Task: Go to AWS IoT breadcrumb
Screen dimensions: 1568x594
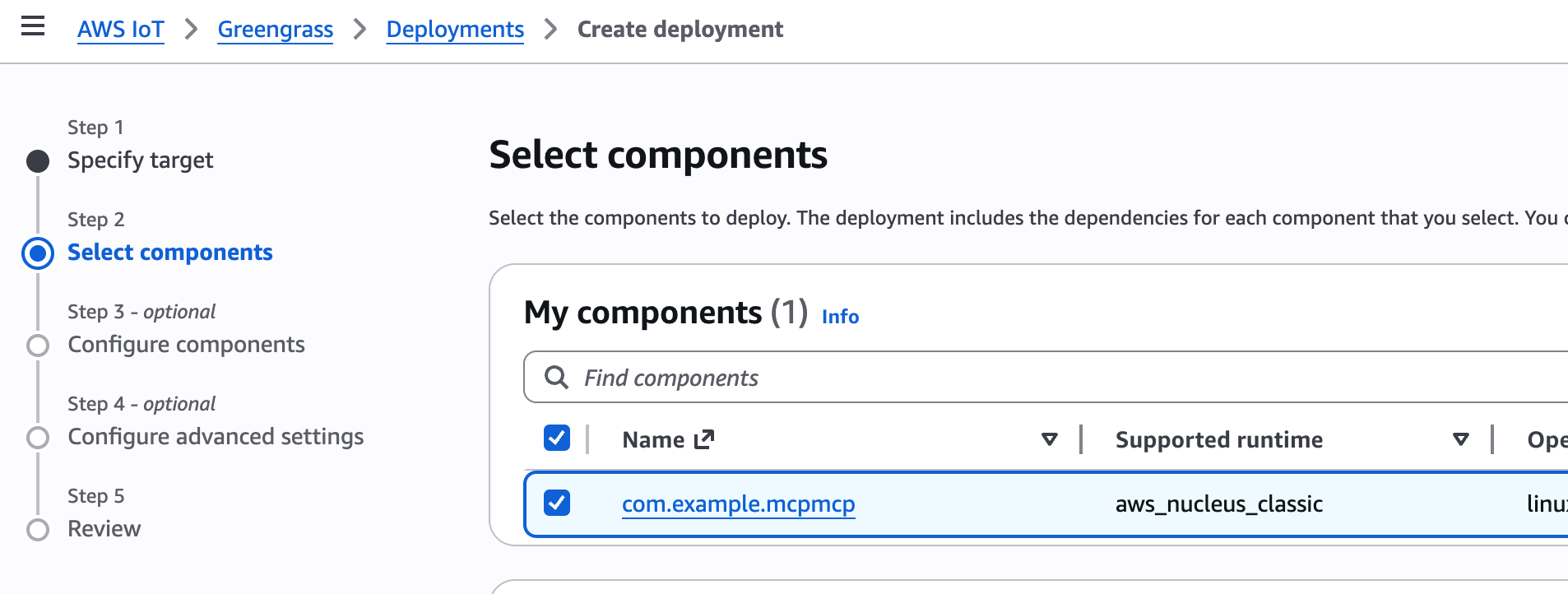Action: (121, 30)
